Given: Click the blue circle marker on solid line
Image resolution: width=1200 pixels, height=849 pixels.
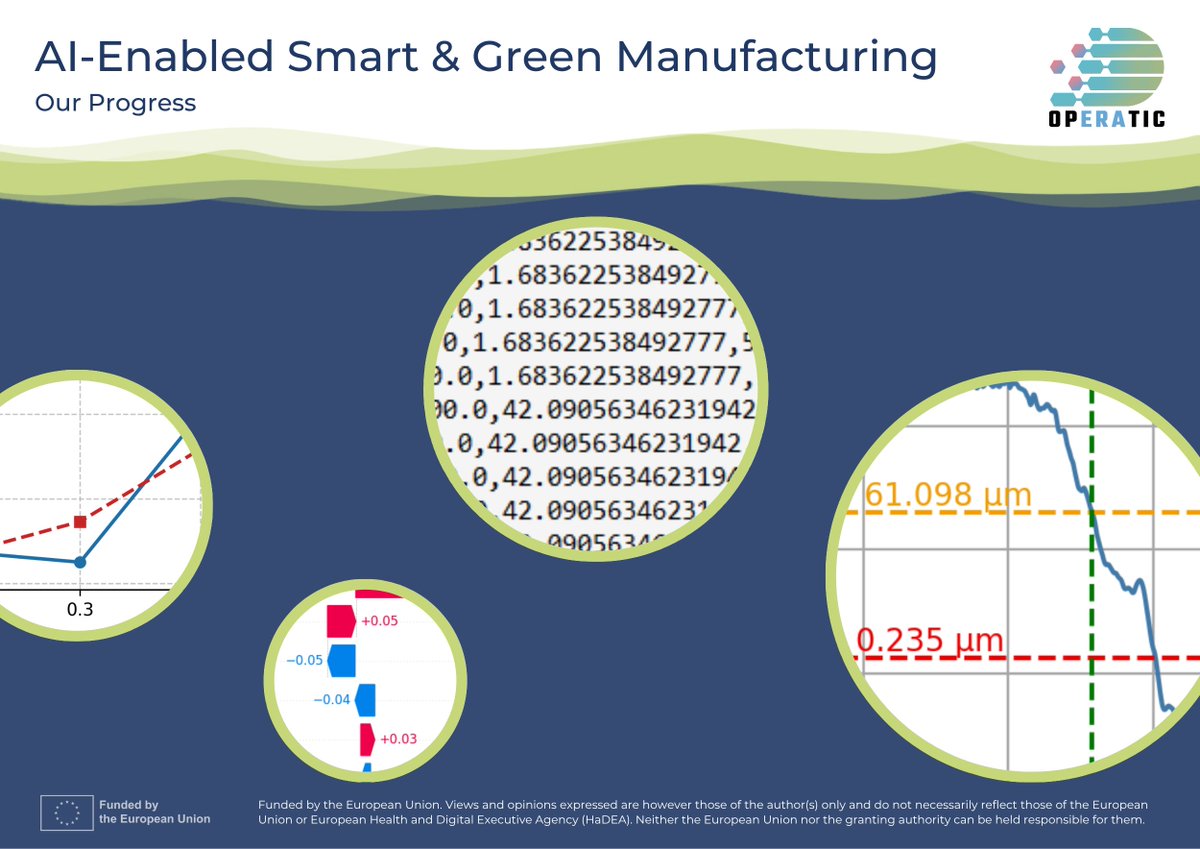Looking at the screenshot, I should [80, 562].
